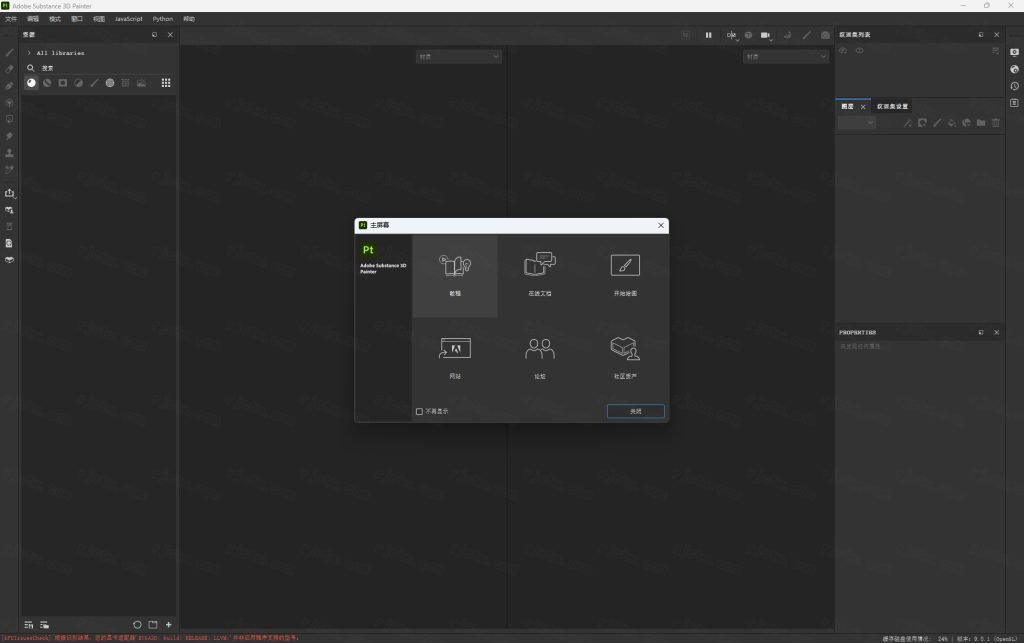
Task: Click the add folder icon in Layers toolbar
Action: coord(981,123)
